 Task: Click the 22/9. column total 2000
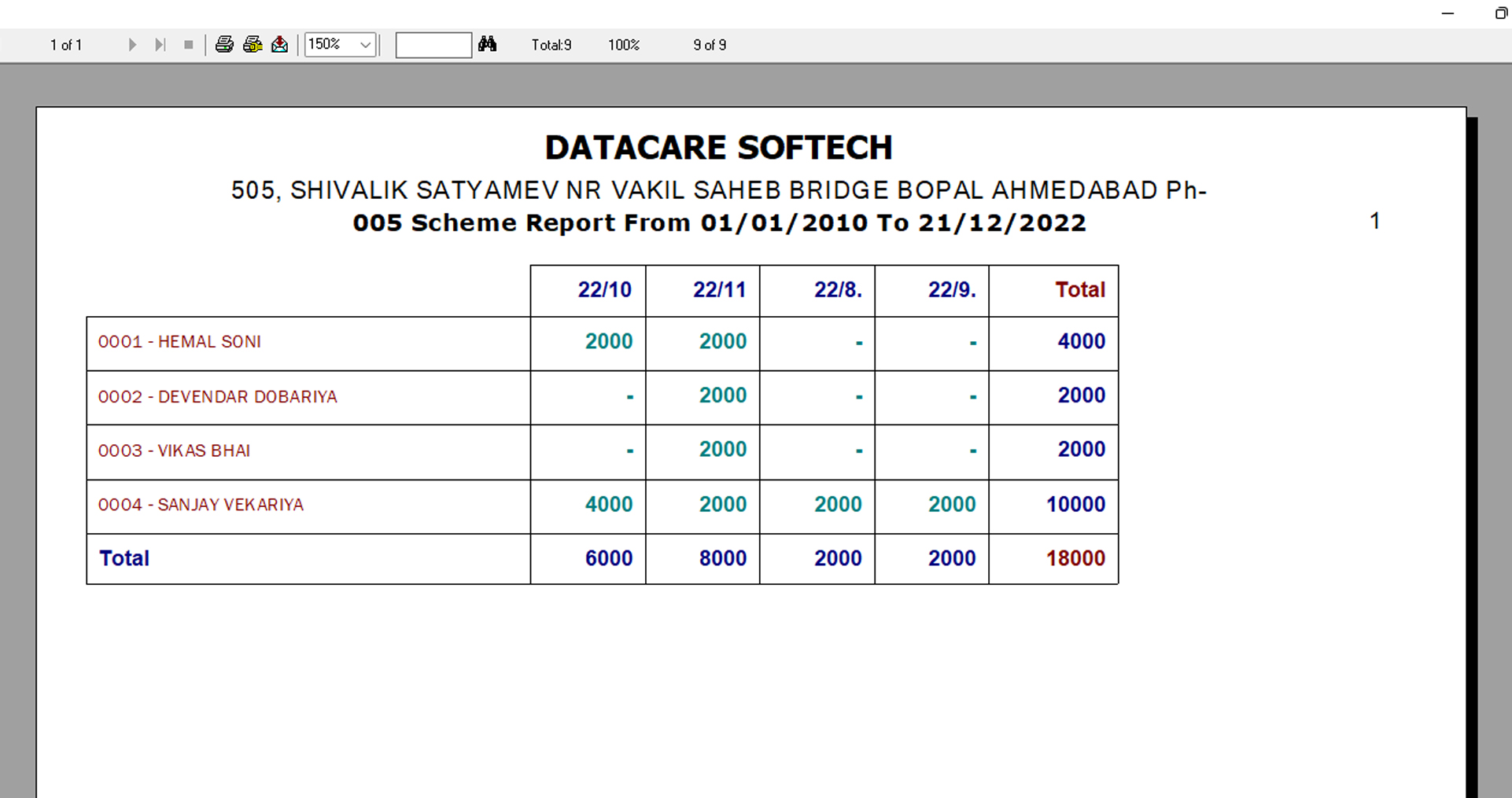coord(952,558)
